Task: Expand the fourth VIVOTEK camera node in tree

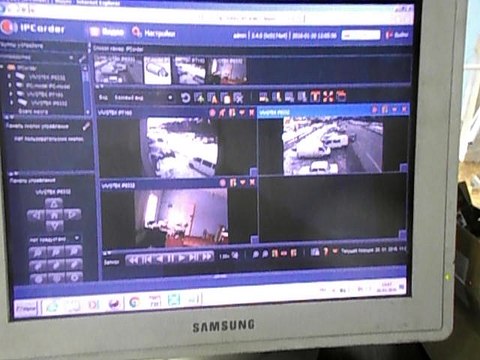Action: (12, 103)
